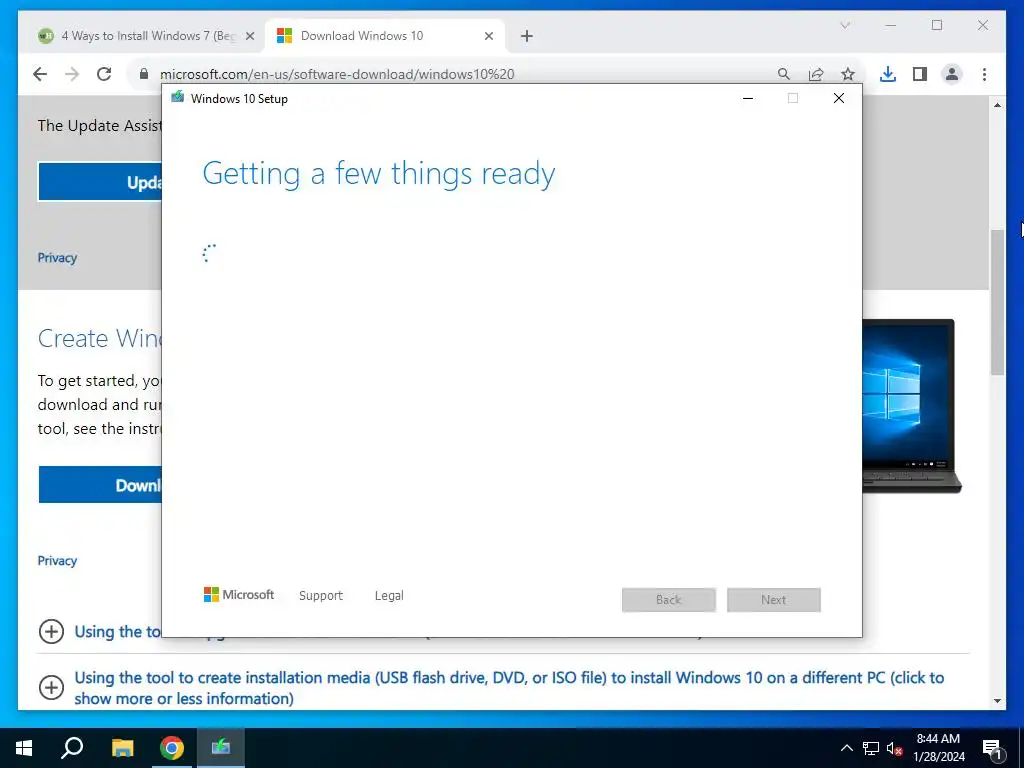Open the Windows Start menu
This screenshot has height=768, width=1024.
point(24,748)
